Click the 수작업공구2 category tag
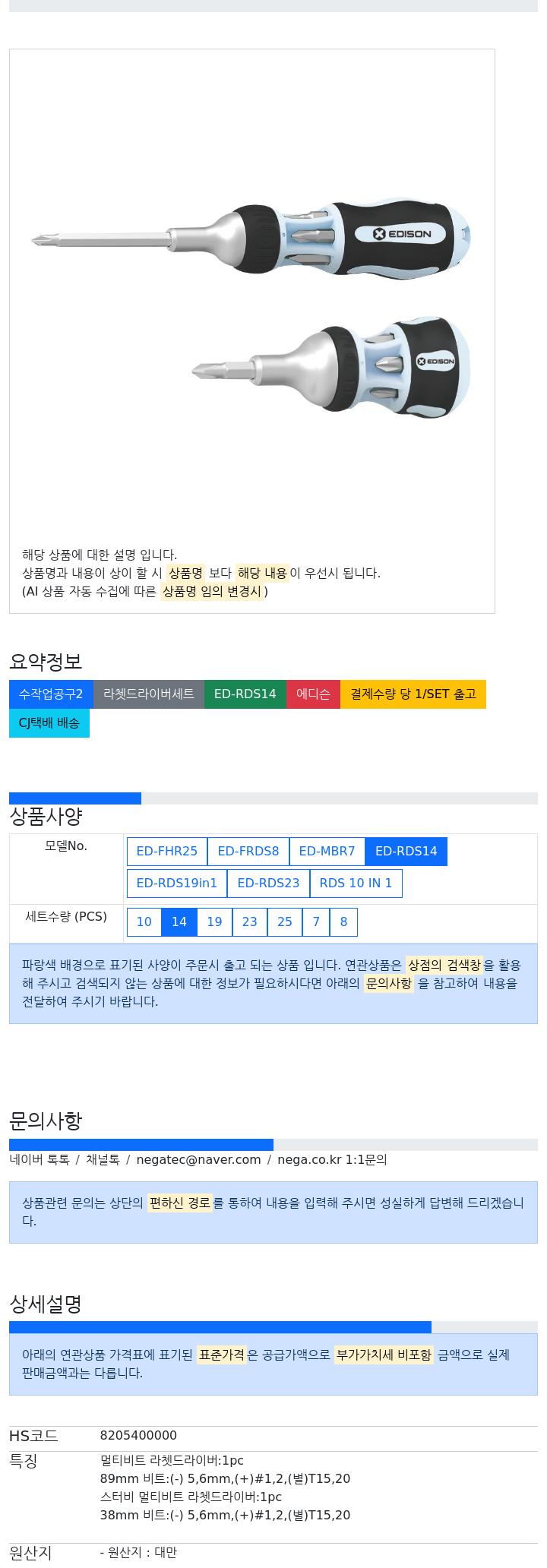 point(51,694)
